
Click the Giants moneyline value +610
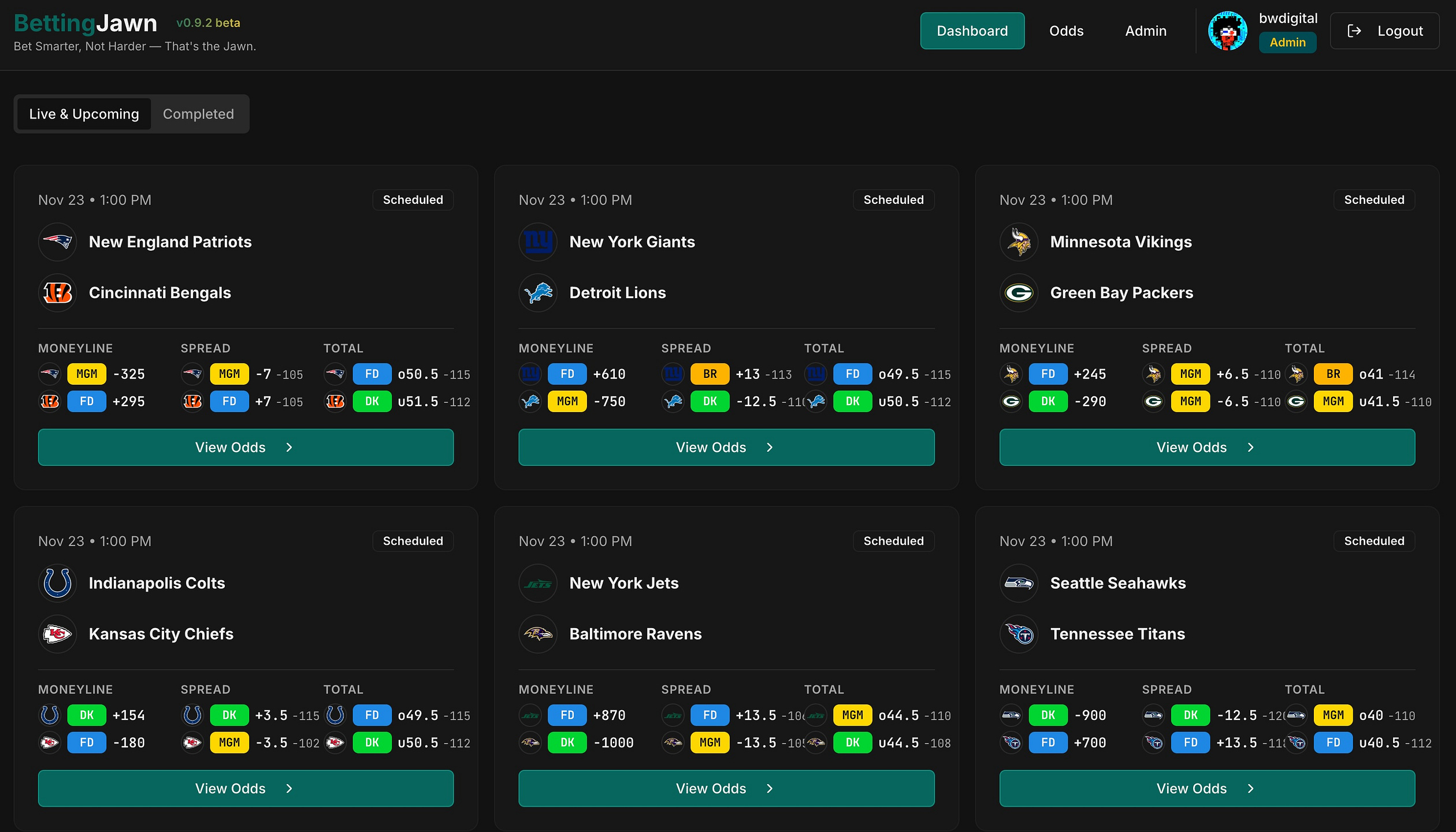coord(609,374)
